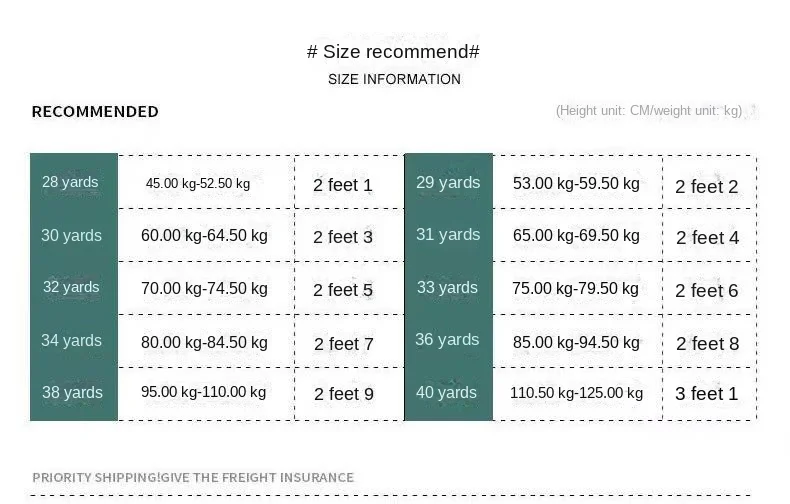Choose the '31 yards' size cell
Image resolution: width=790 pixels, height=504 pixels.
point(448,235)
